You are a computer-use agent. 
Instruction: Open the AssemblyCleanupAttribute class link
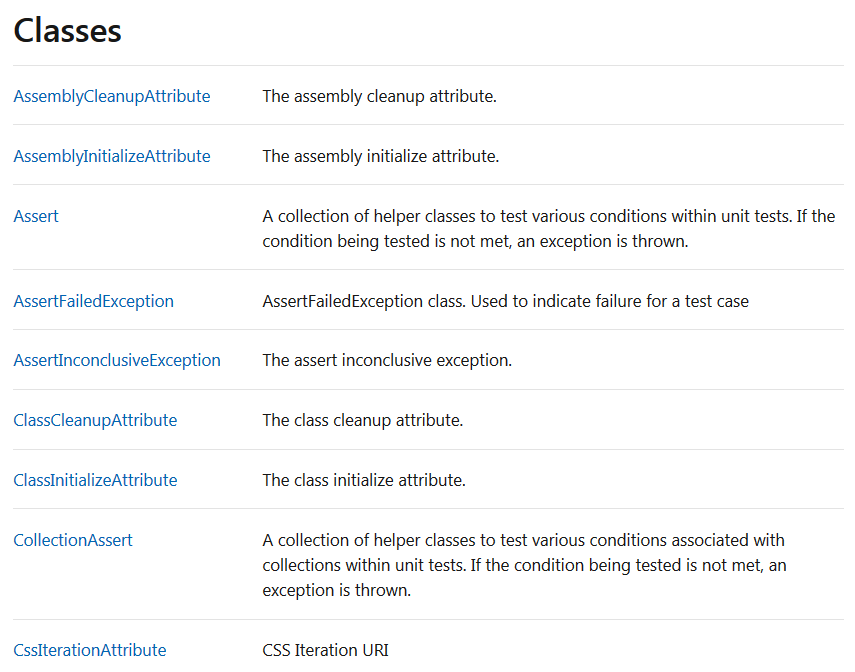point(112,96)
